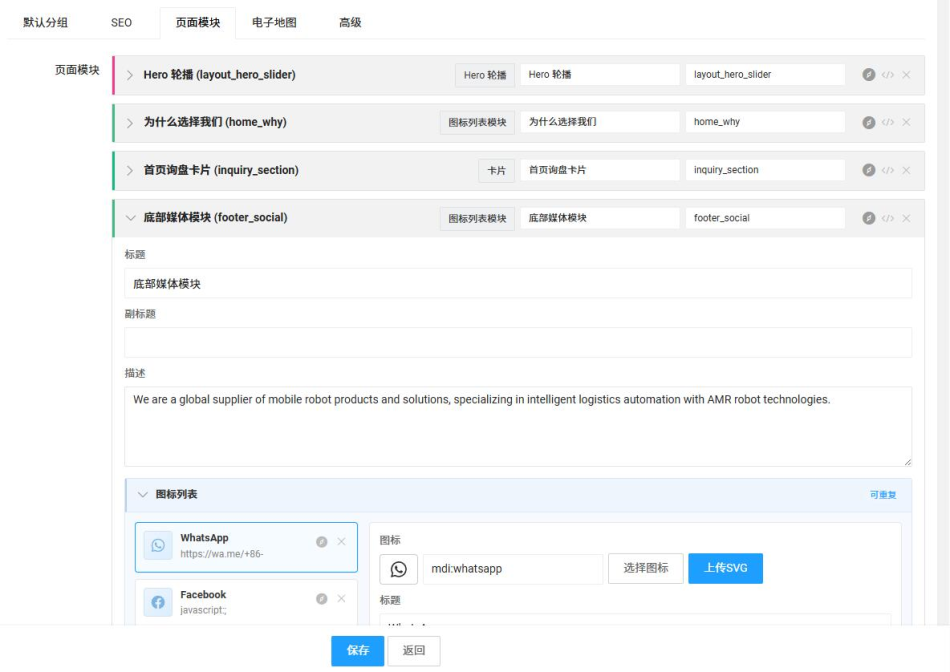Focus the layout_hero_slider identifier field
This screenshot has height=672, width=950.
(765, 75)
